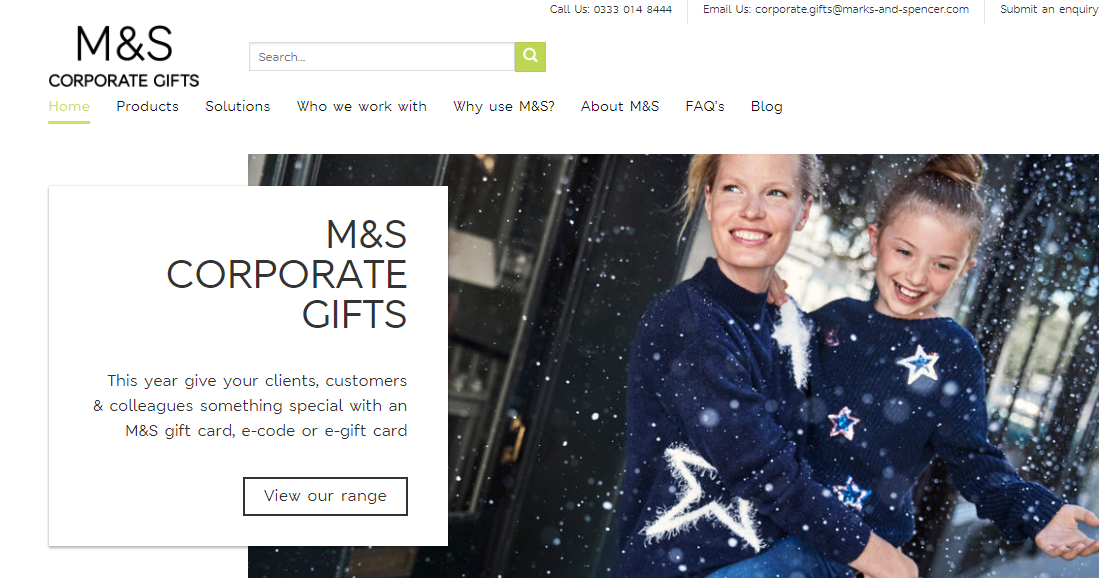This screenshot has width=1108, height=588.
Task: Go to Who we work with
Action: point(362,107)
